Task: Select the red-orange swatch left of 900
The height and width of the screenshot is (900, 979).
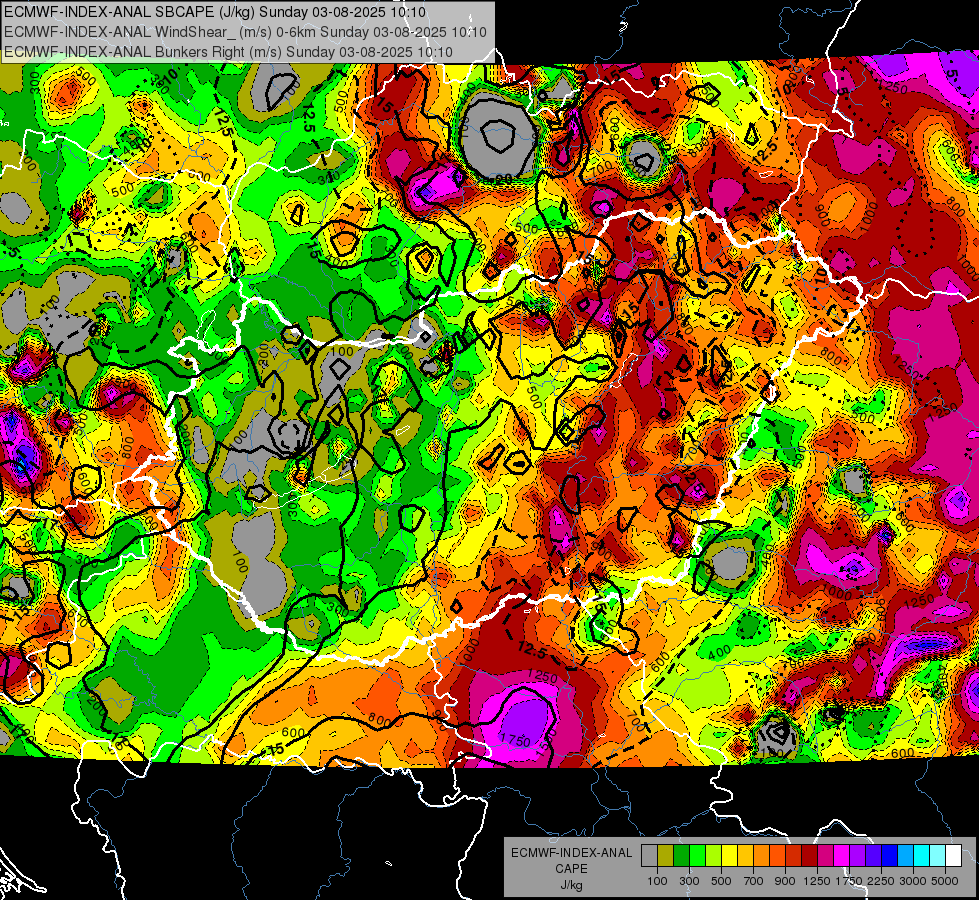Action: 777,855
